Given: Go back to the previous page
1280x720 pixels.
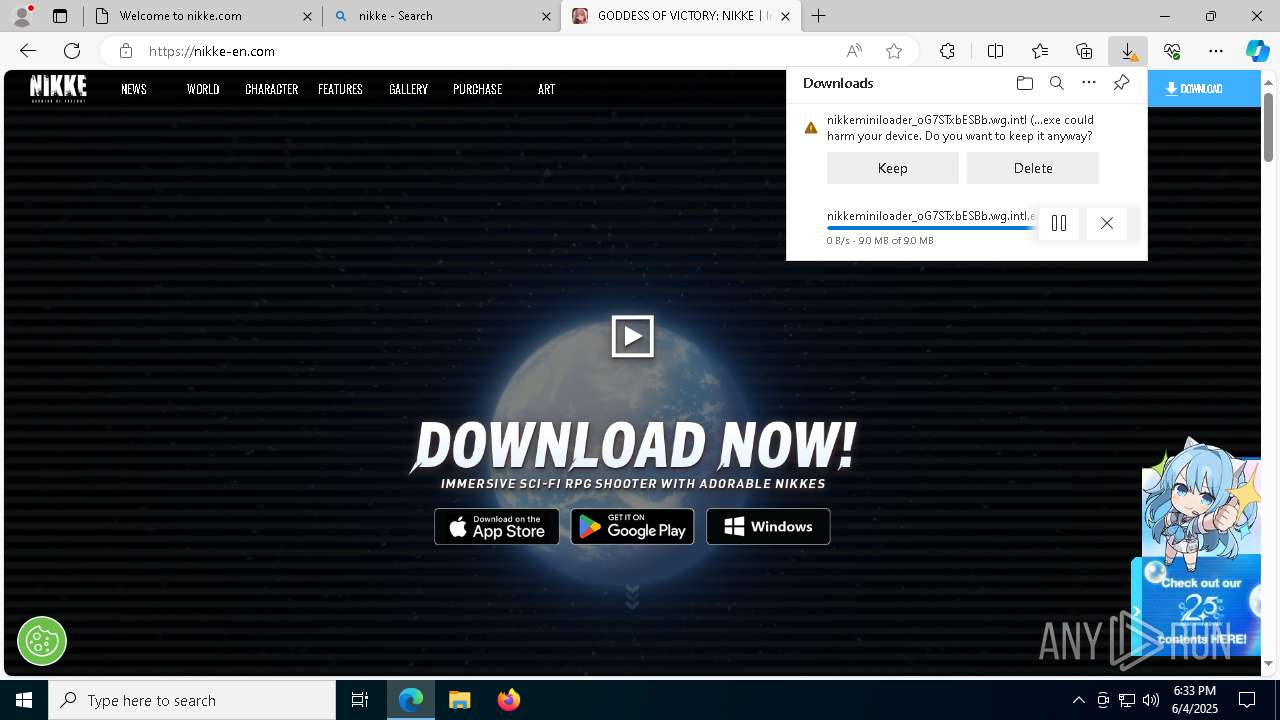Looking at the screenshot, I should [x=28, y=51].
